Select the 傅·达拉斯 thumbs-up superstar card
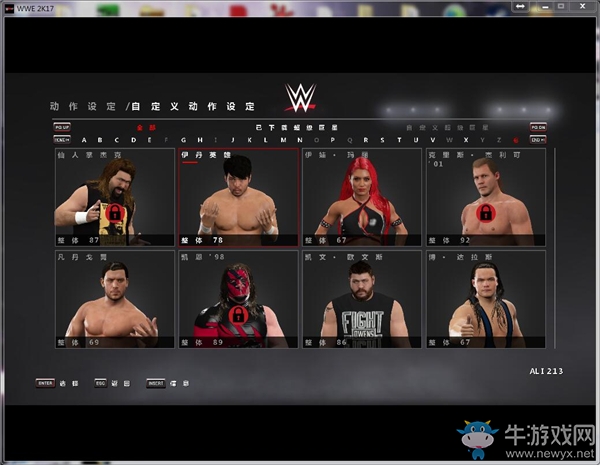 (486, 299)
